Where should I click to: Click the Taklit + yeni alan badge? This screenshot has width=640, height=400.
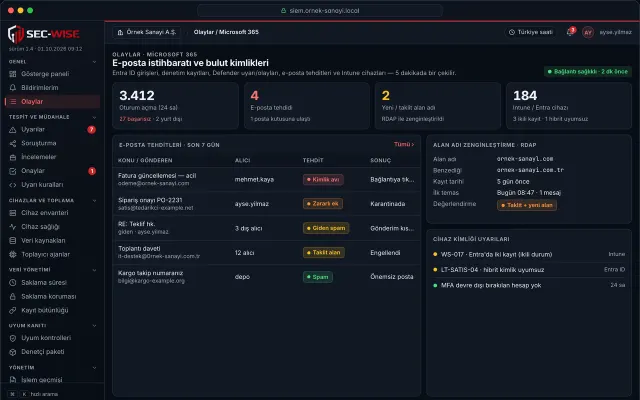pos(527,205)
